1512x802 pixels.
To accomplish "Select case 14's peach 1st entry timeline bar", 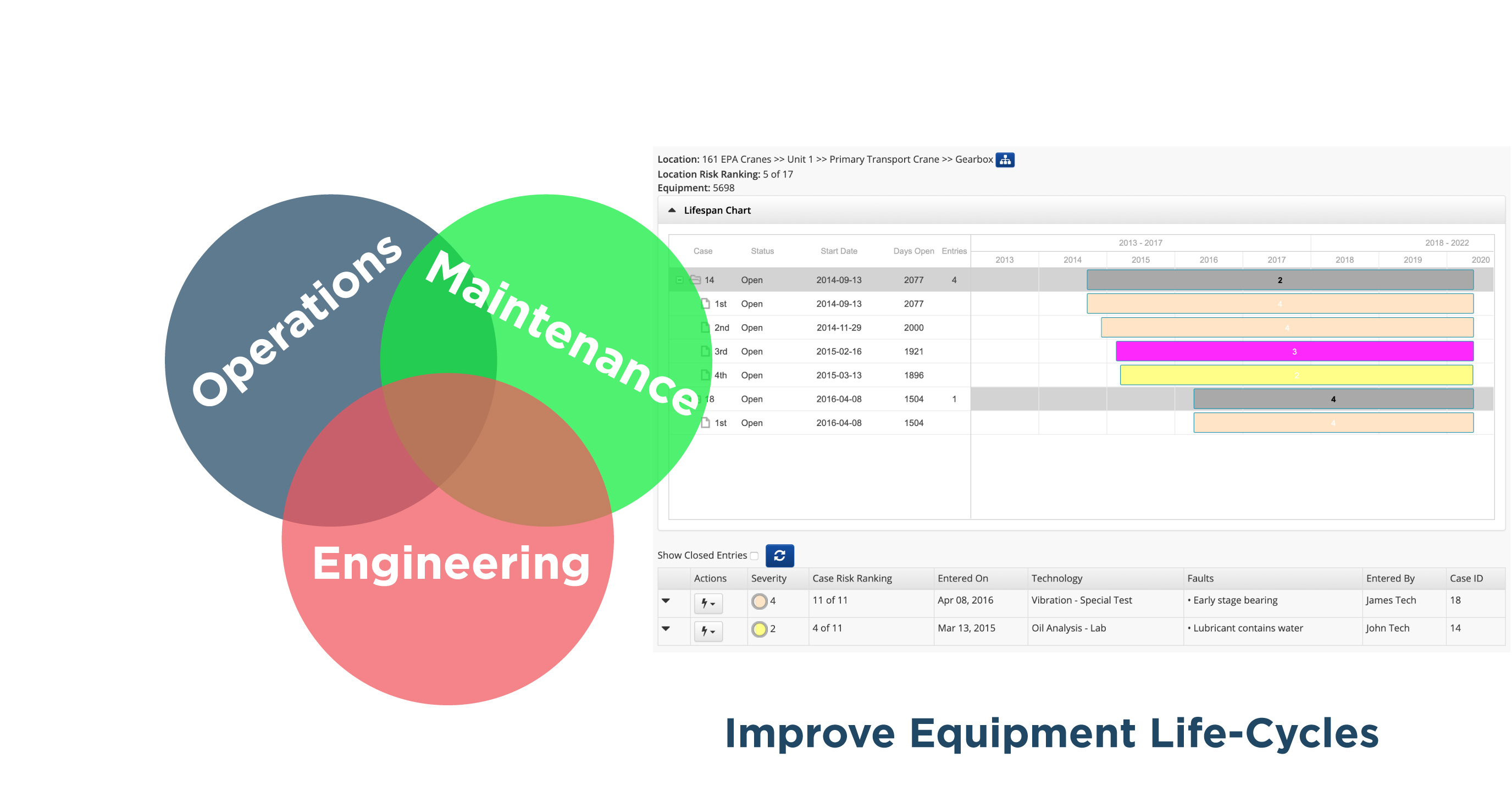I will (x=1280, y=303).
